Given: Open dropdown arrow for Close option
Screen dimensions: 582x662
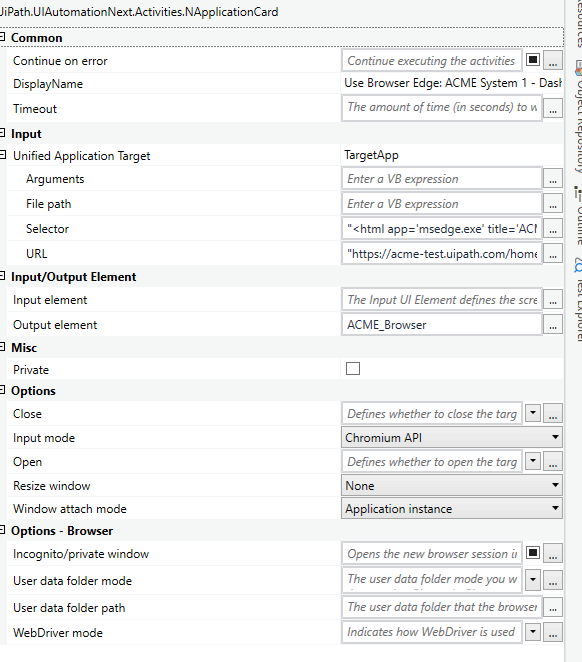Looking at the screenshot, I should click(x=533, y=413).
